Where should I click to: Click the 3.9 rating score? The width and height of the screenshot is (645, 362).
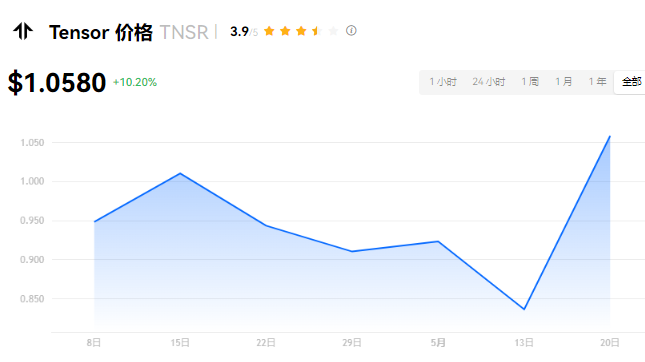click(239, 31)
